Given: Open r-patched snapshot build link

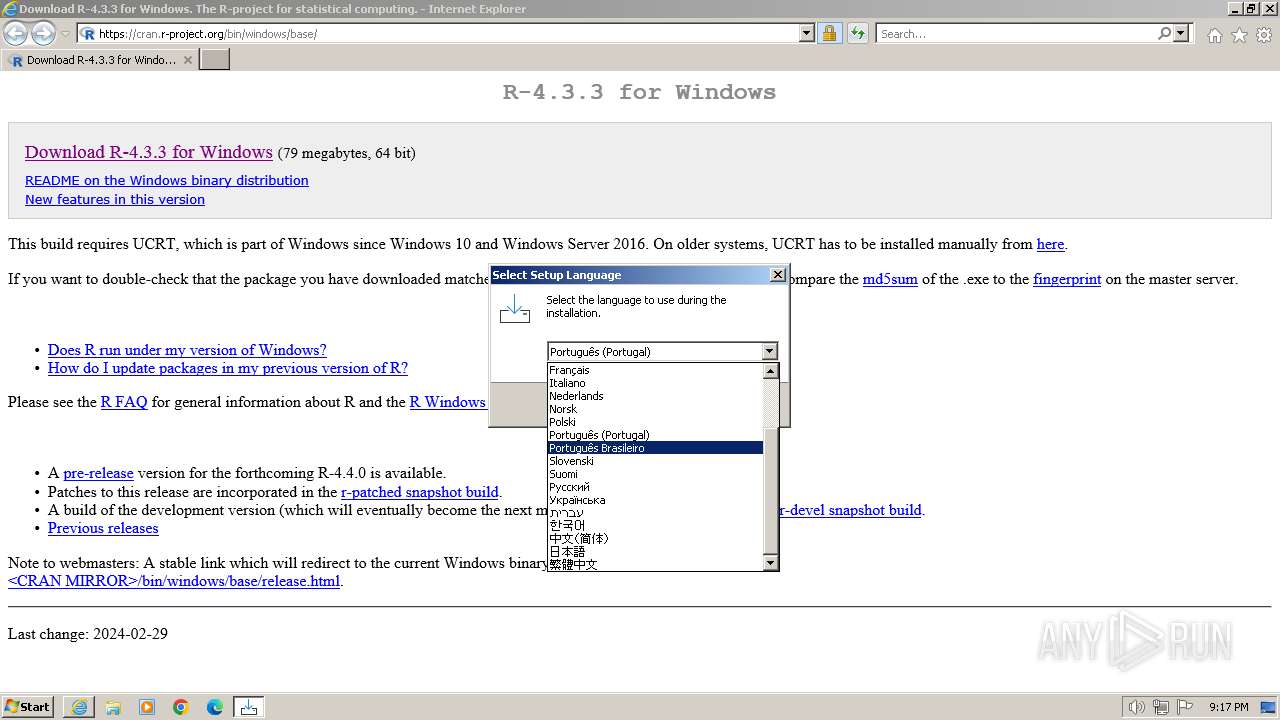Looking at the screenshot, I should [420, 492].
